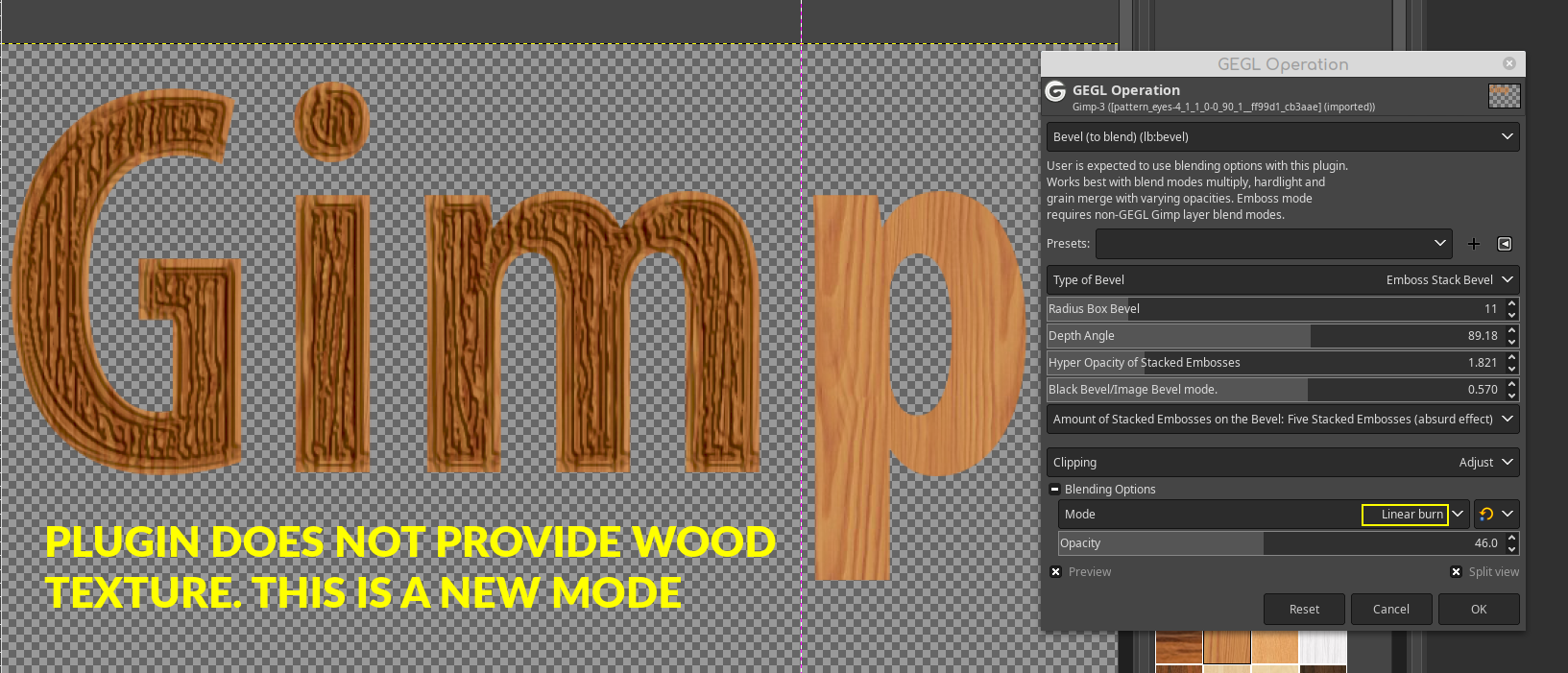Select the white wood pattern swatch
Viewport: 1568px width, 673px height.
1322,647
